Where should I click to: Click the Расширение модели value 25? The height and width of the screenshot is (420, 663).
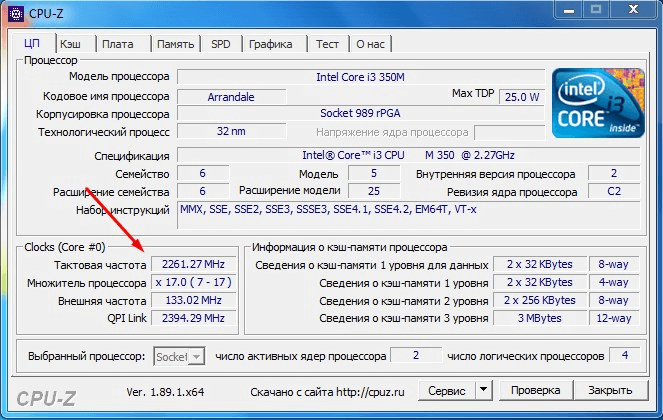point(374,191)
